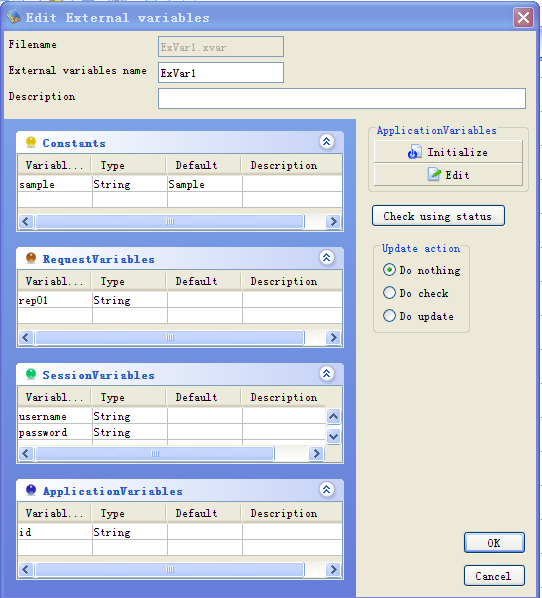Viewport: 542px width, 598px height.
Task: Click the Check using status button
Action: [x=438, y=216]
